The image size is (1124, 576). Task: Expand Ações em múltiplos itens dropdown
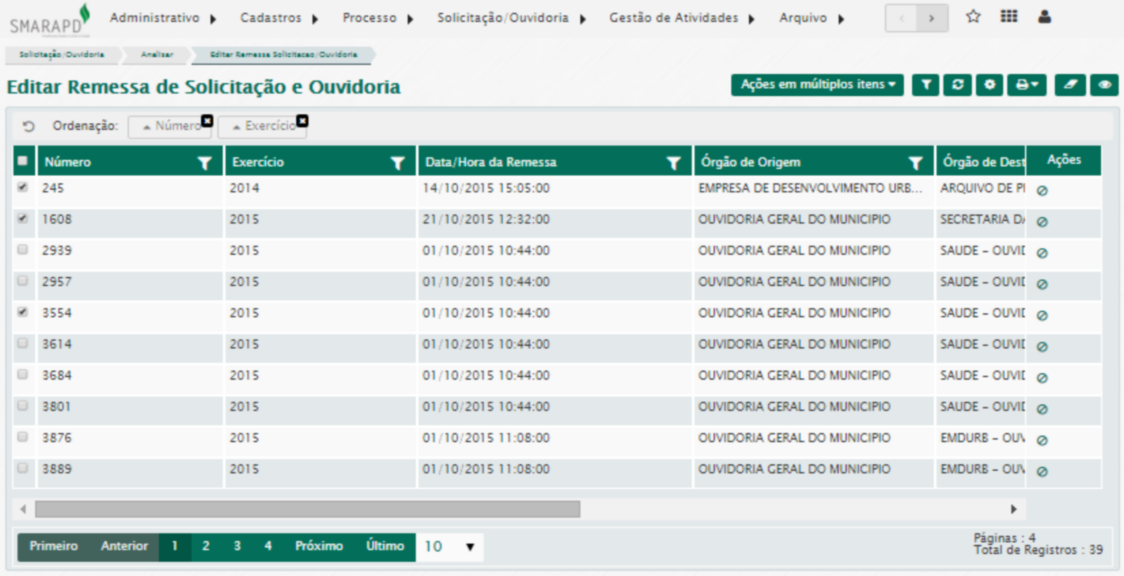tap(817, 86)
